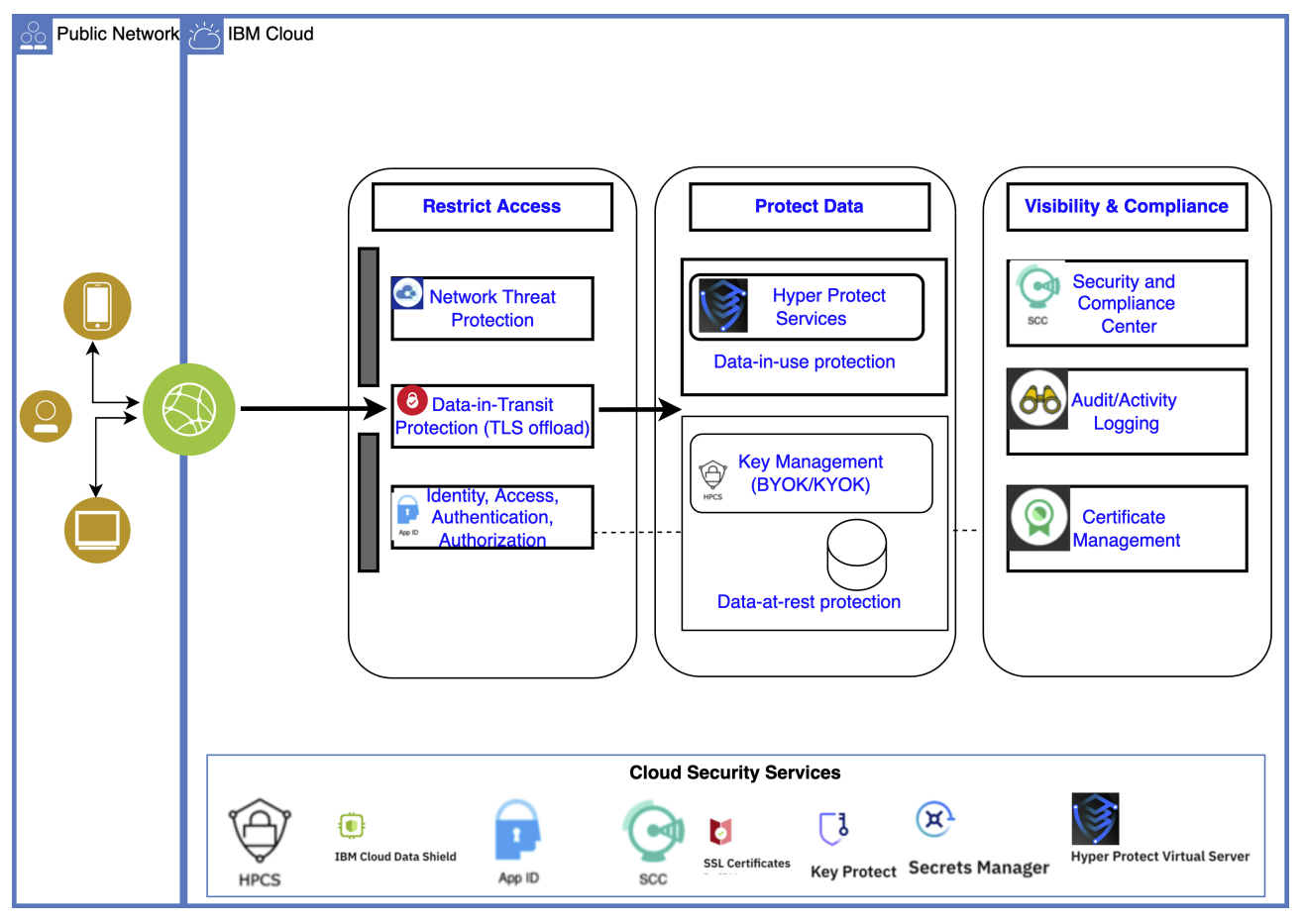Click the HPCS icon in Key Management
Viewport: 1303px width, 924px height.
pos(712,479)
